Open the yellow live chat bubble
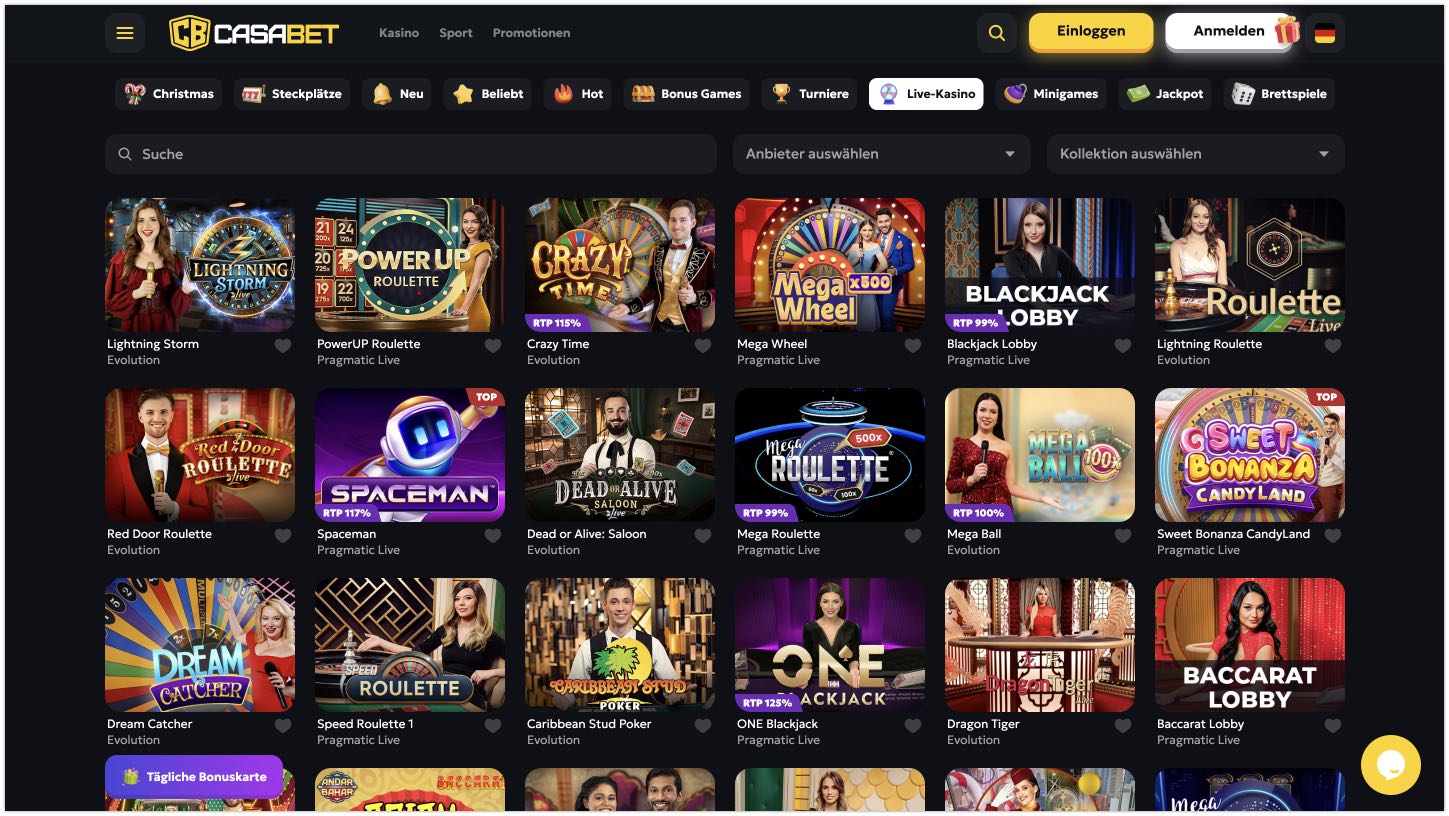This screenshot has width=1449, height=816. pos(1390,765)
